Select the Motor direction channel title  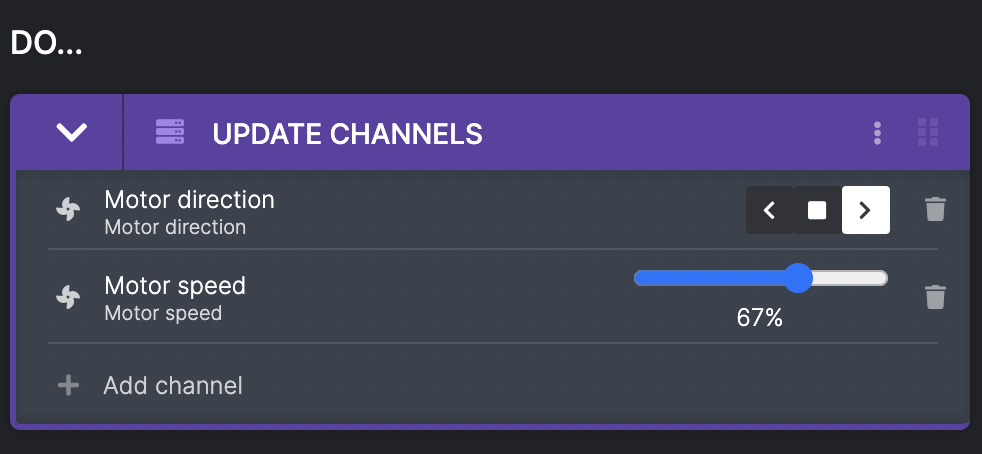point(189,200)
